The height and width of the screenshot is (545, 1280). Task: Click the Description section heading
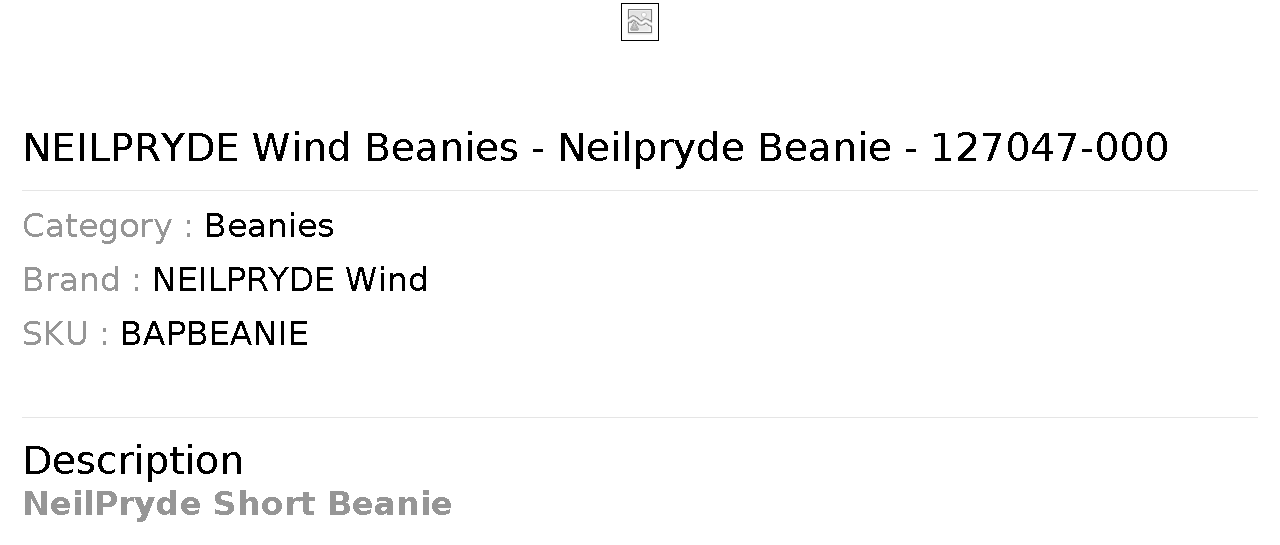133,461
